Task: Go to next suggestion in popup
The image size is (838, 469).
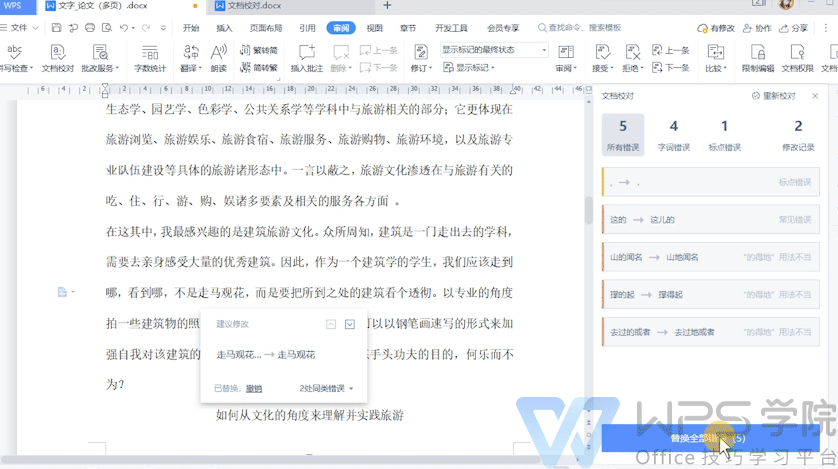Action: coord(350,324)
